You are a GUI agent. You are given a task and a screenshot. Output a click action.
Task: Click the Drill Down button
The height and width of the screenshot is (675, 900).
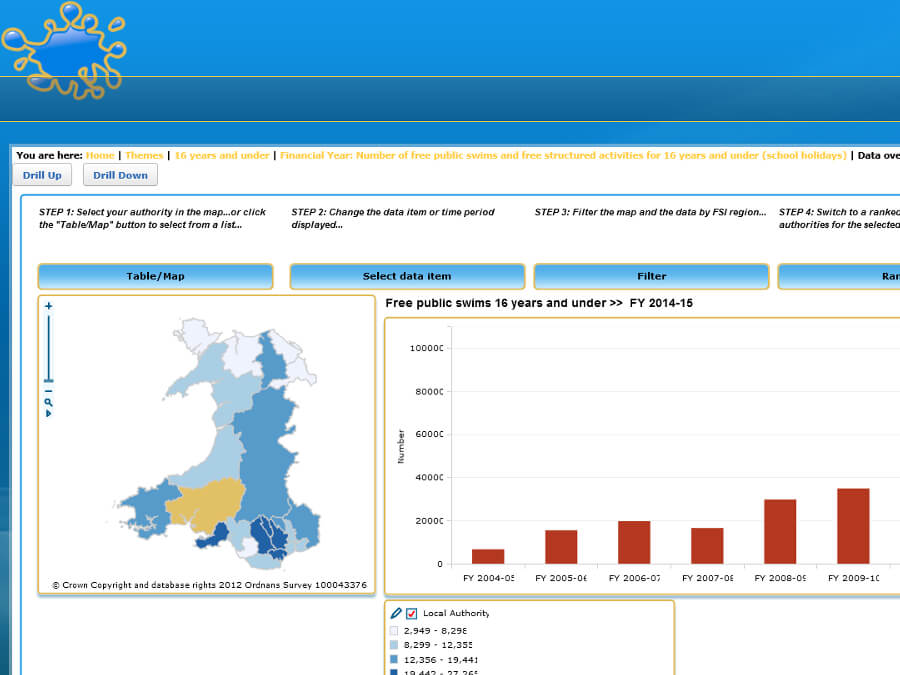121,175
